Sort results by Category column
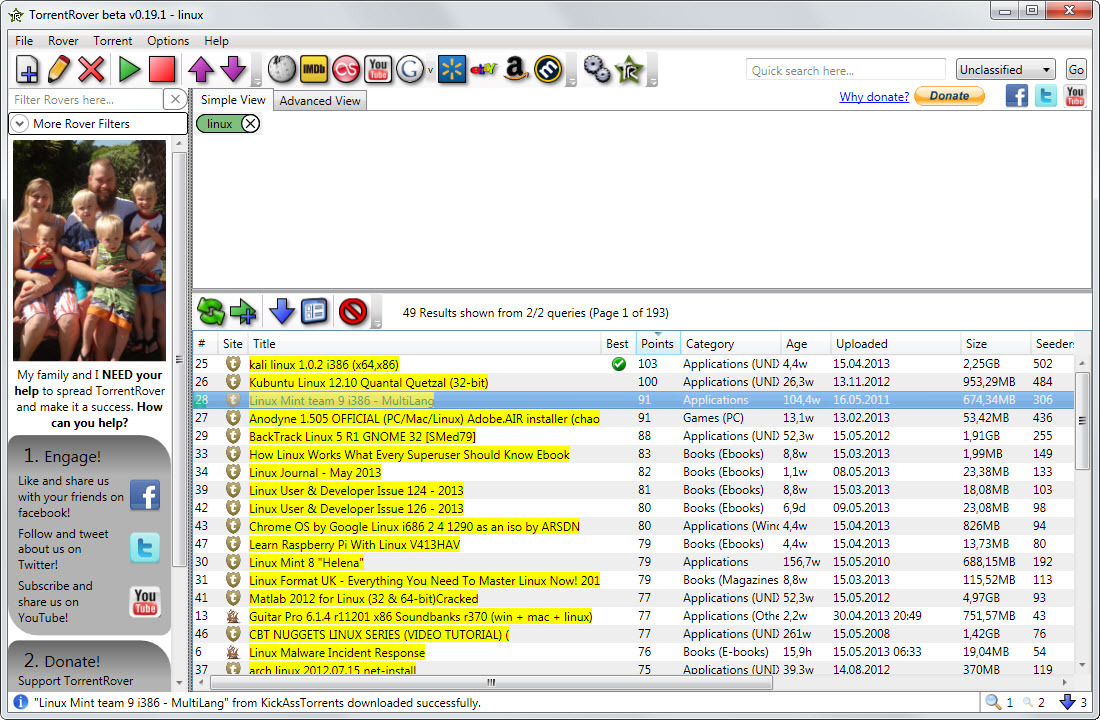The image size is (1100, 720). pos(730,343)
